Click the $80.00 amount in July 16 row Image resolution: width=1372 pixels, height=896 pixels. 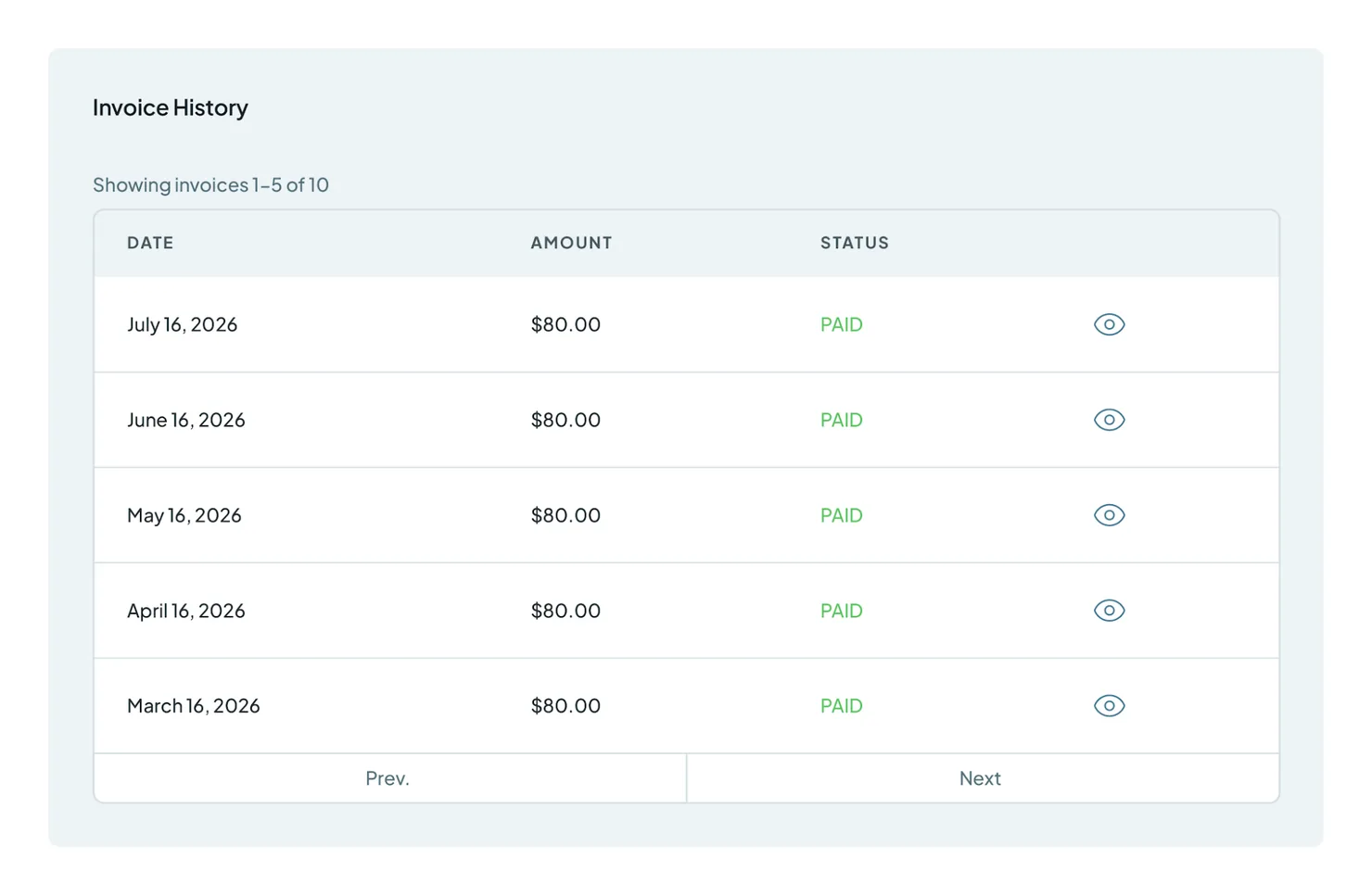tap(565, 324)
